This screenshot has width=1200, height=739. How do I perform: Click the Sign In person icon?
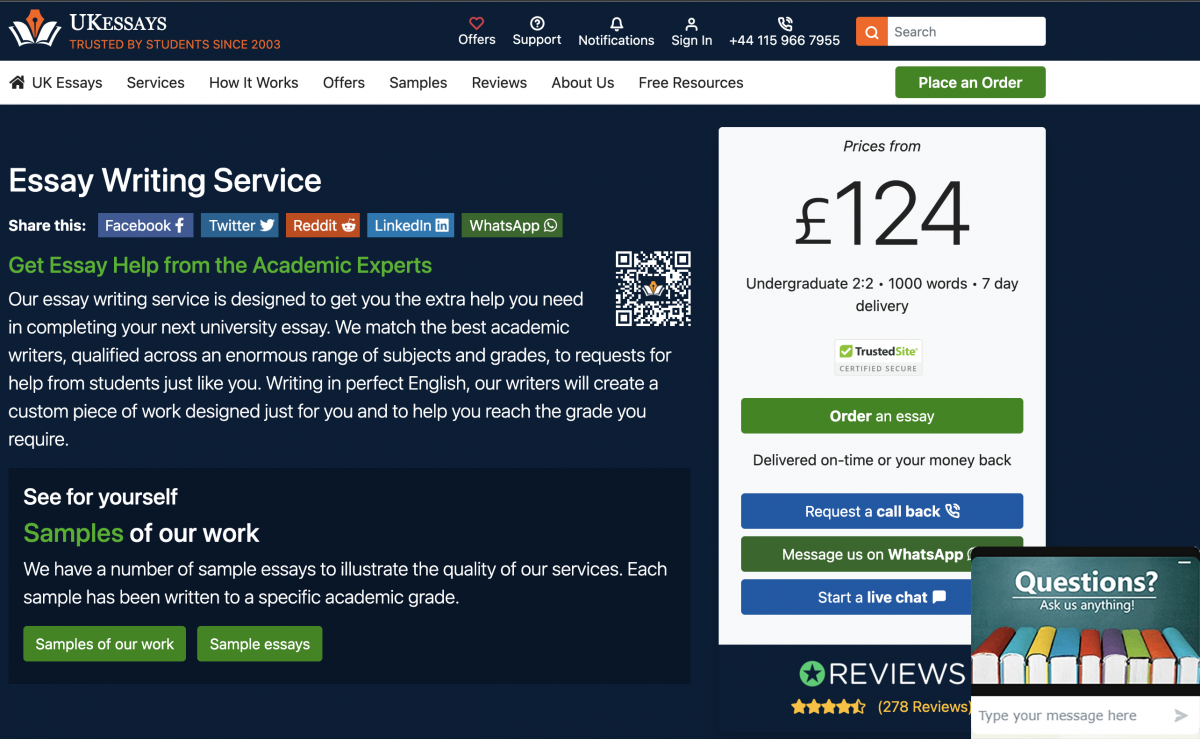pyautogui.click(x=691, y=24)
